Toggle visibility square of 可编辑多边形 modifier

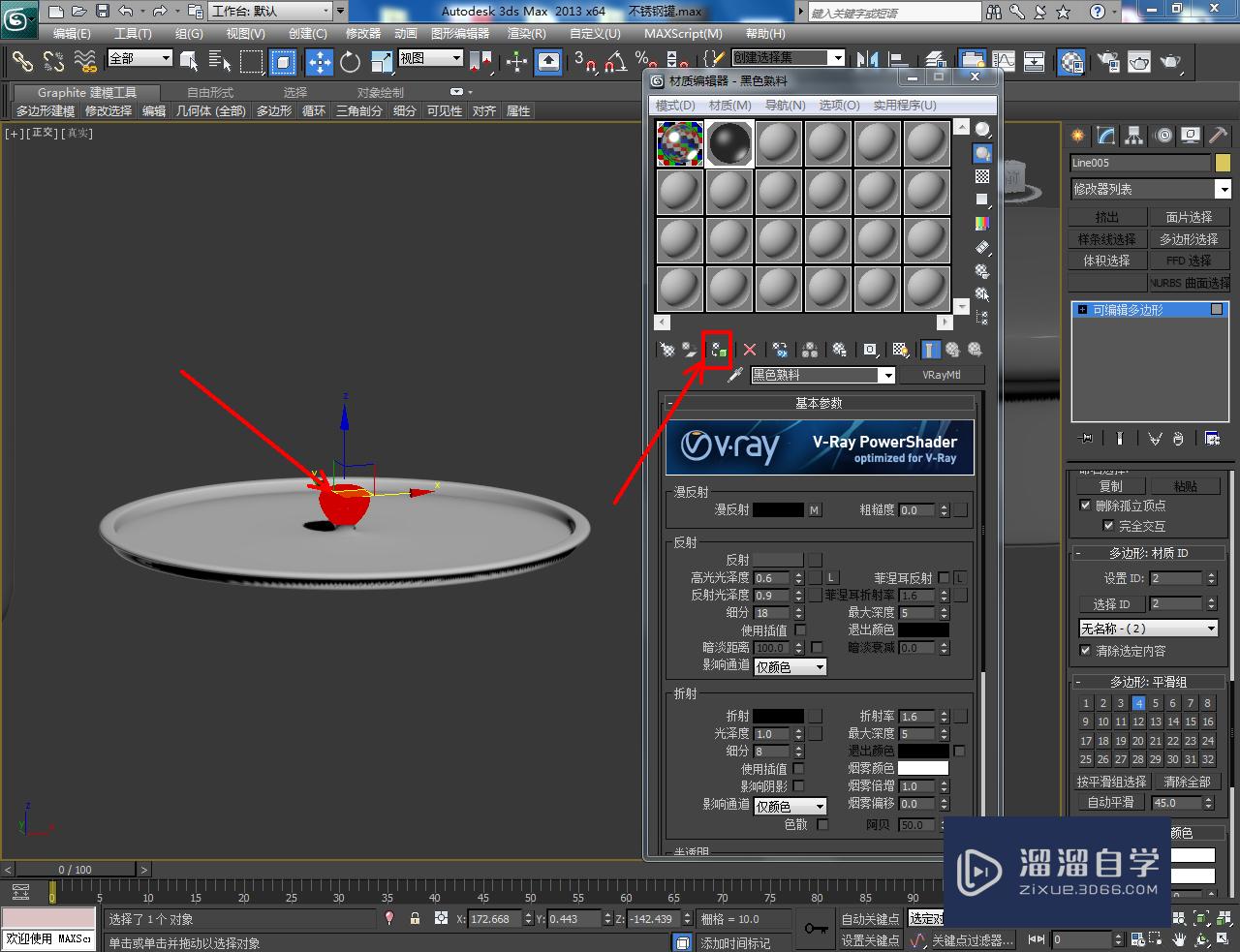pyautogui.click(x=1217, y=309)
